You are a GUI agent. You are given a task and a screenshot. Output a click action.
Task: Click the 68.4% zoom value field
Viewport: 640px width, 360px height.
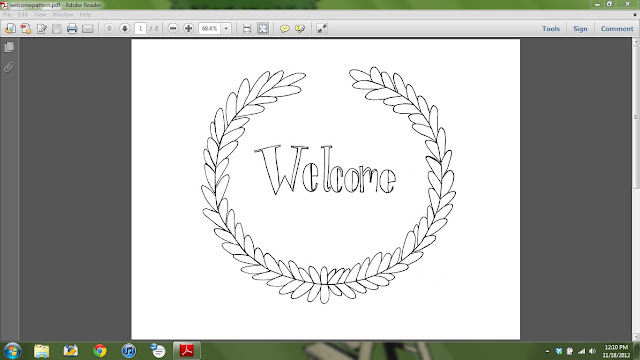point(209,29)
